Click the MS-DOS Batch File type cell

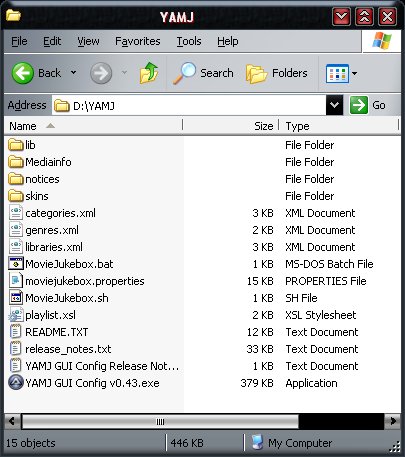pyautogui.click(x=329, y=264)
